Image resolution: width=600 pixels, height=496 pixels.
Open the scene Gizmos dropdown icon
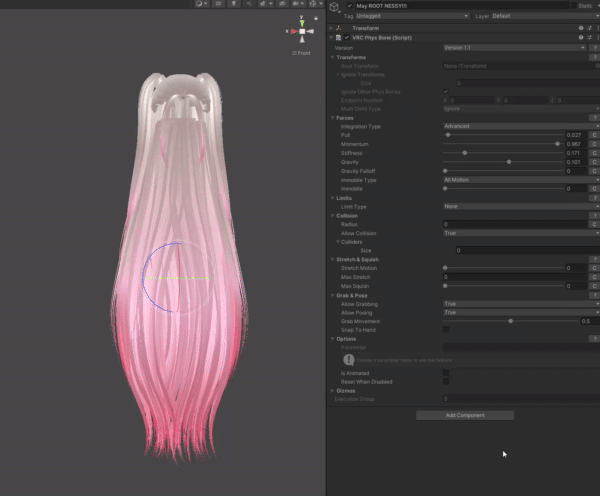click(x=312, y=4)
